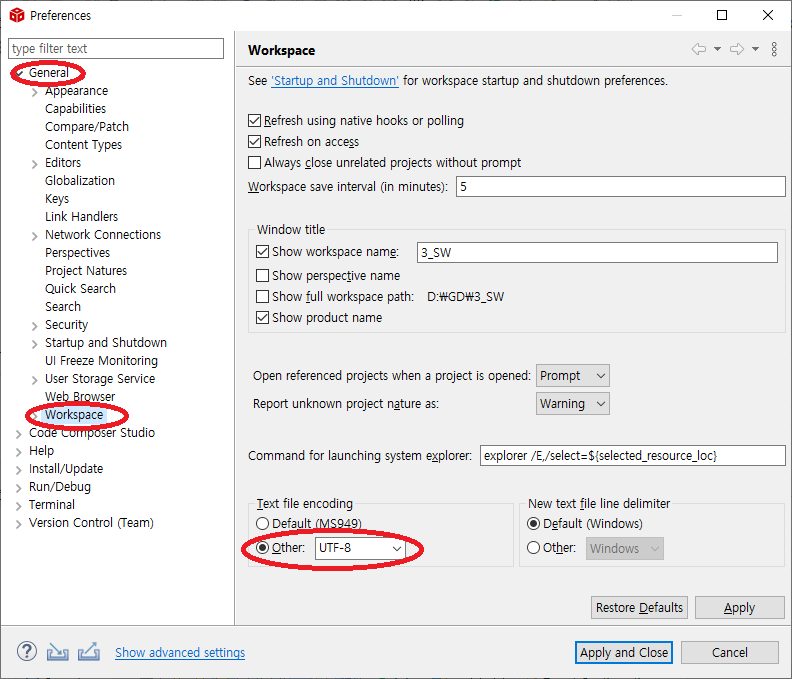The height and width of the screenshot is (679, 792).
Task: Select Workspace in the tree
Action: pos(74,415)
